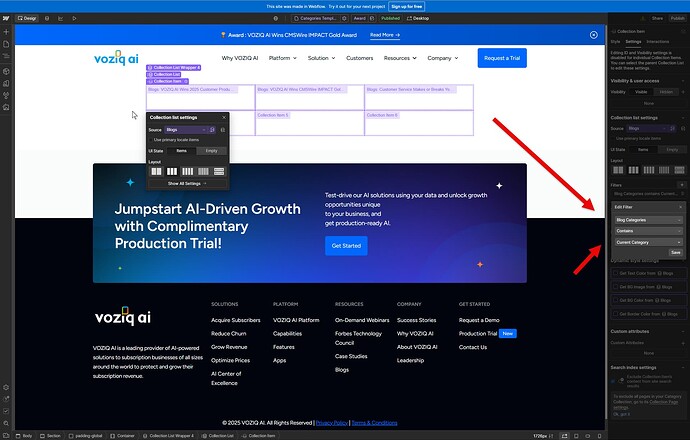This screenshot has height=440, width=690.
Task: Open the Current Category value dropdown
Action: point(648,242)
